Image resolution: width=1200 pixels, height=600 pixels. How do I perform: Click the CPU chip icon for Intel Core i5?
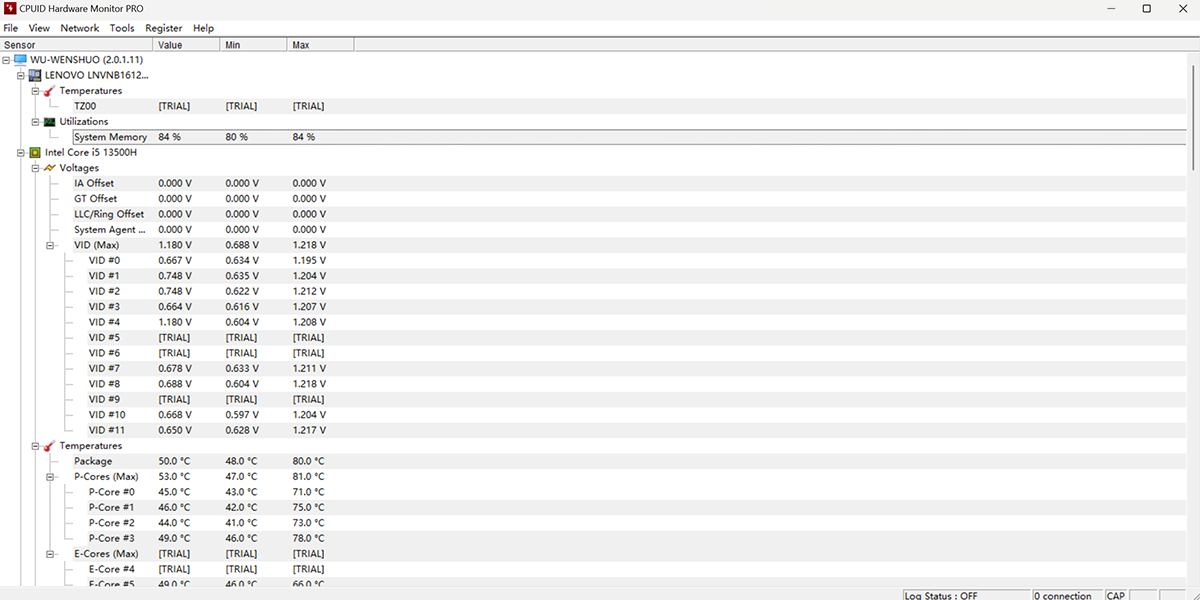point(35,153)
